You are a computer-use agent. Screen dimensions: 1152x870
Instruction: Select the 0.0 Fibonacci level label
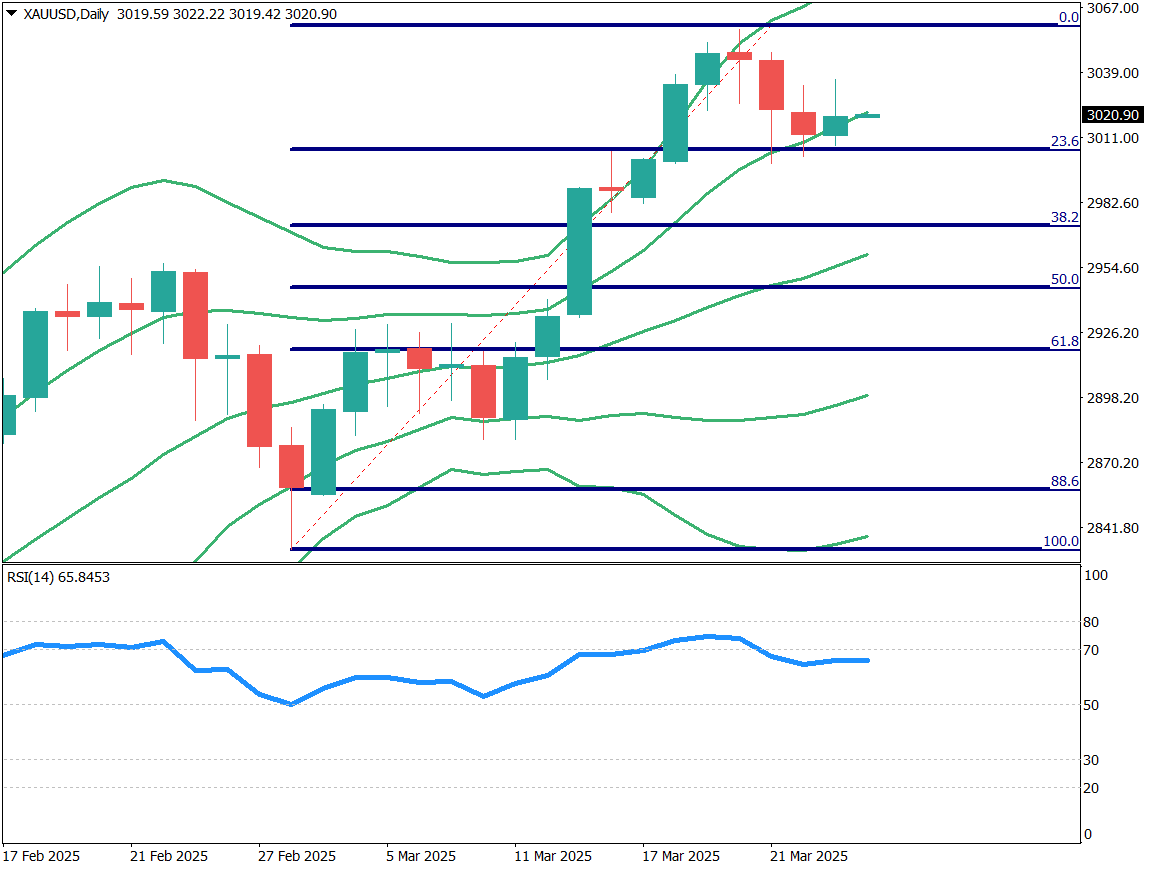1068,17
